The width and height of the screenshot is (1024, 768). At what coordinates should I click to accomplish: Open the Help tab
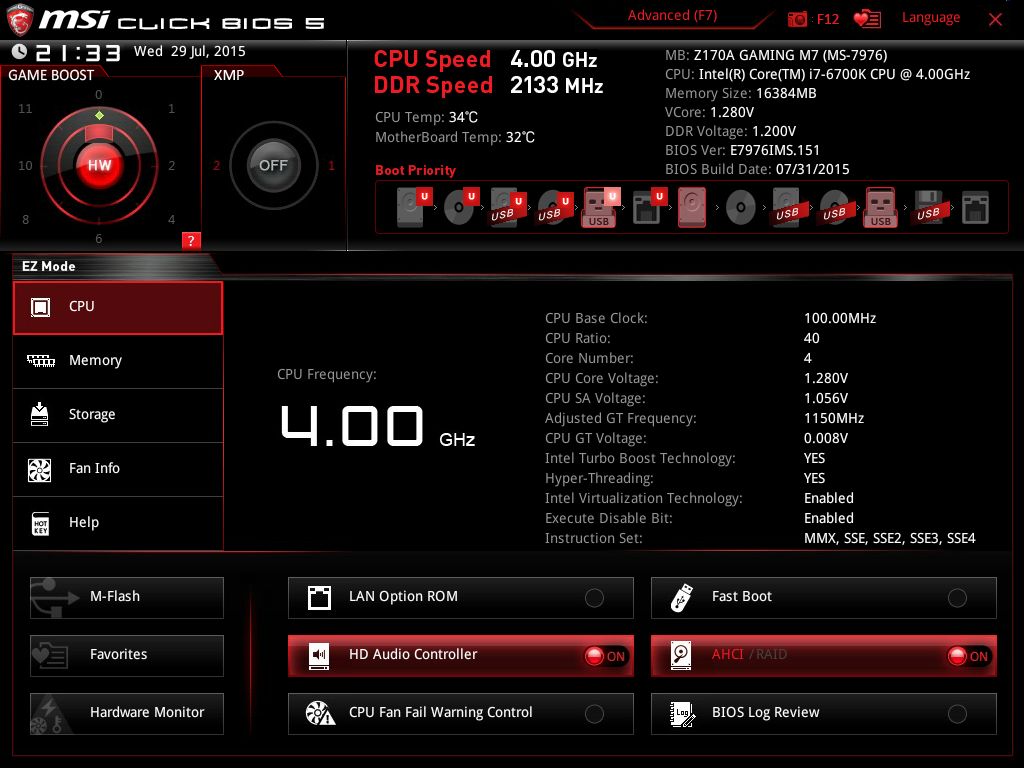[118, 523]
